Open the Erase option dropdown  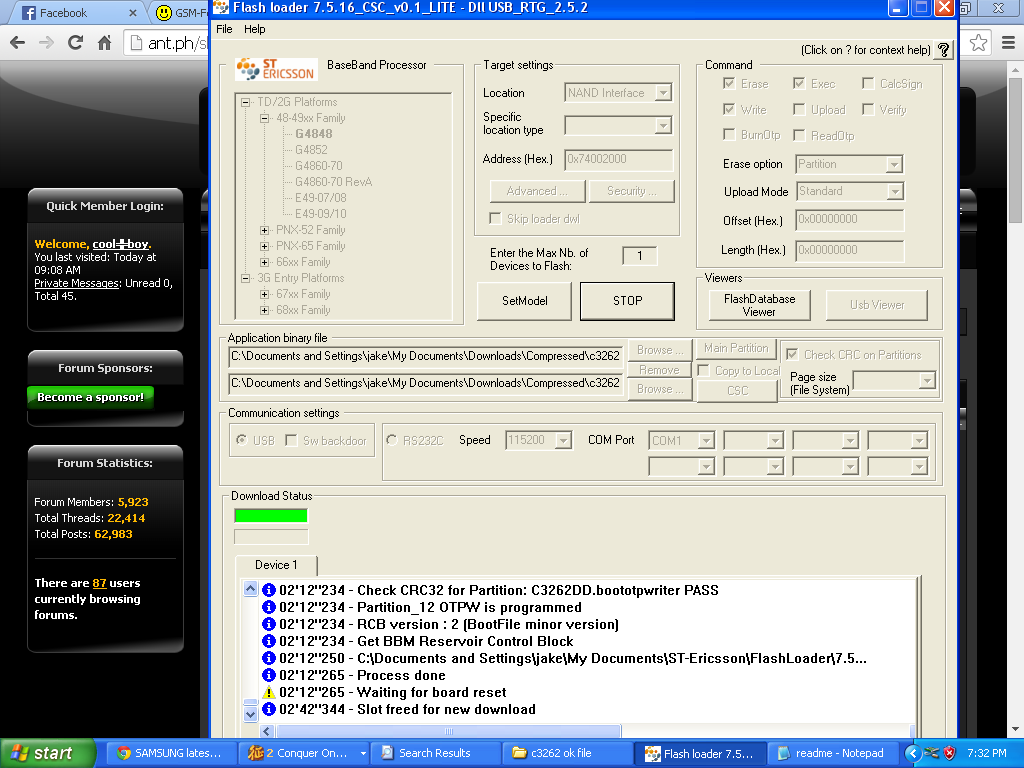point(894,164)
